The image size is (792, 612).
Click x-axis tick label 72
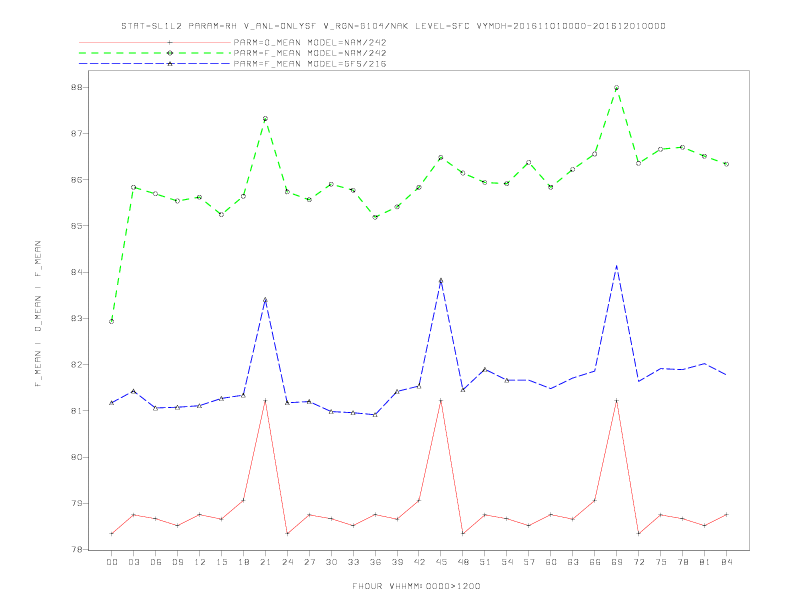(x=638, y=562)
